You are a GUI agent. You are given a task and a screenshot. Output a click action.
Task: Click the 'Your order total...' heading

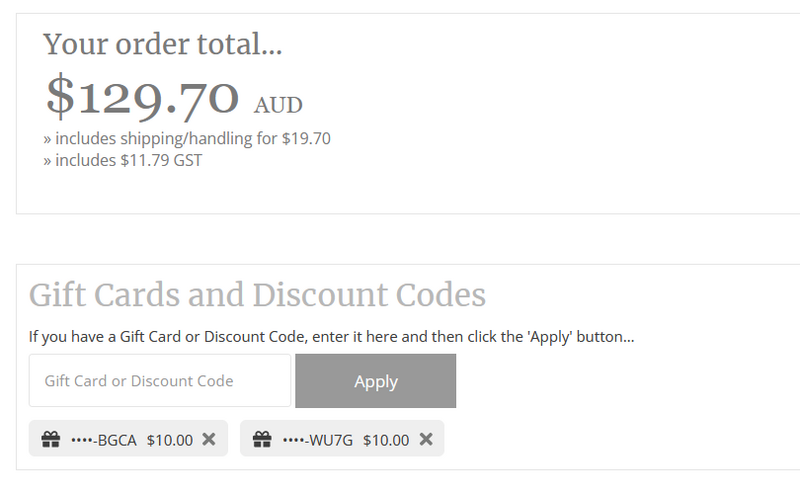[x=163, y=44]
